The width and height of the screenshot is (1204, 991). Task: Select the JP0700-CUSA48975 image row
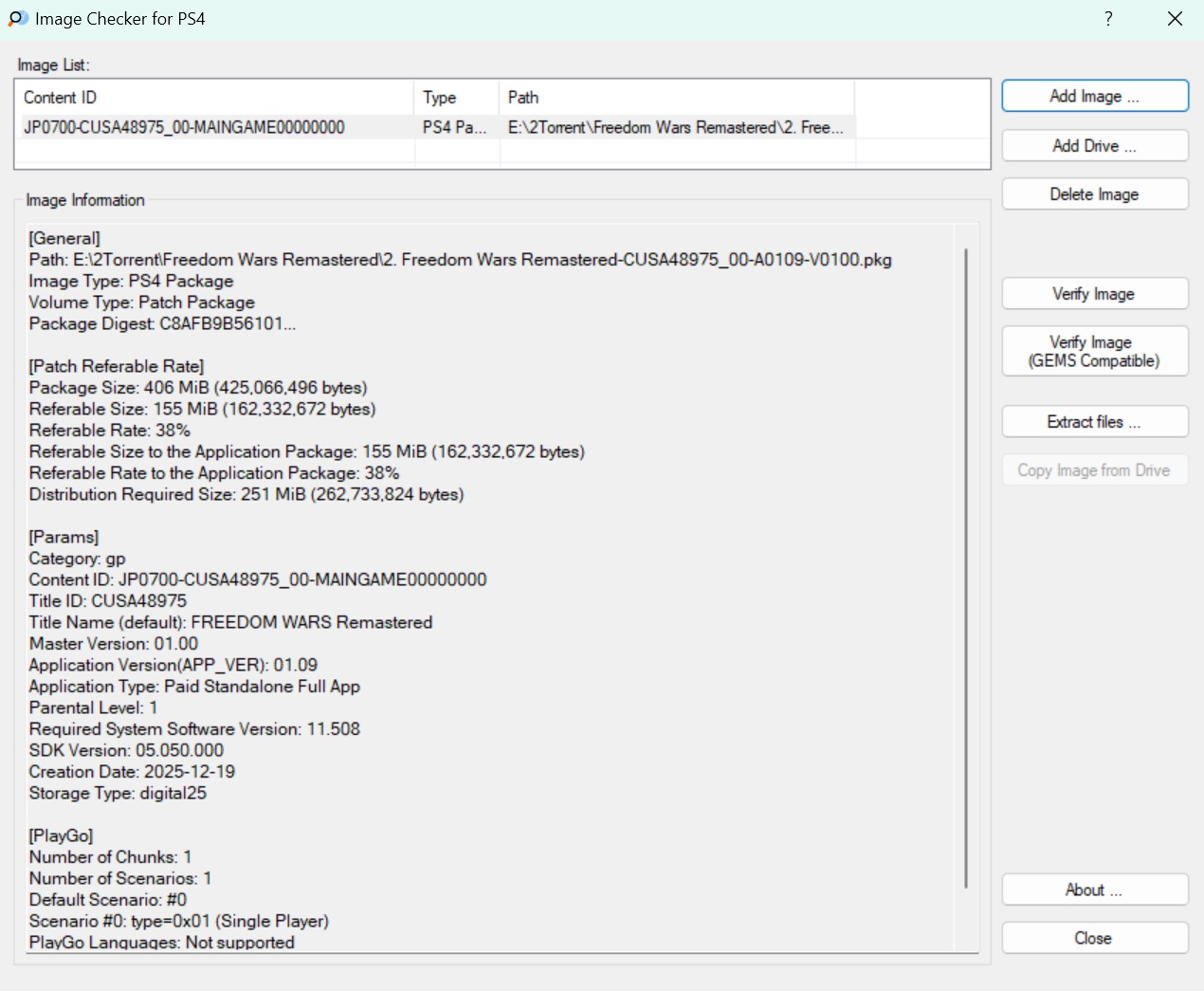[x=436, y=127]
